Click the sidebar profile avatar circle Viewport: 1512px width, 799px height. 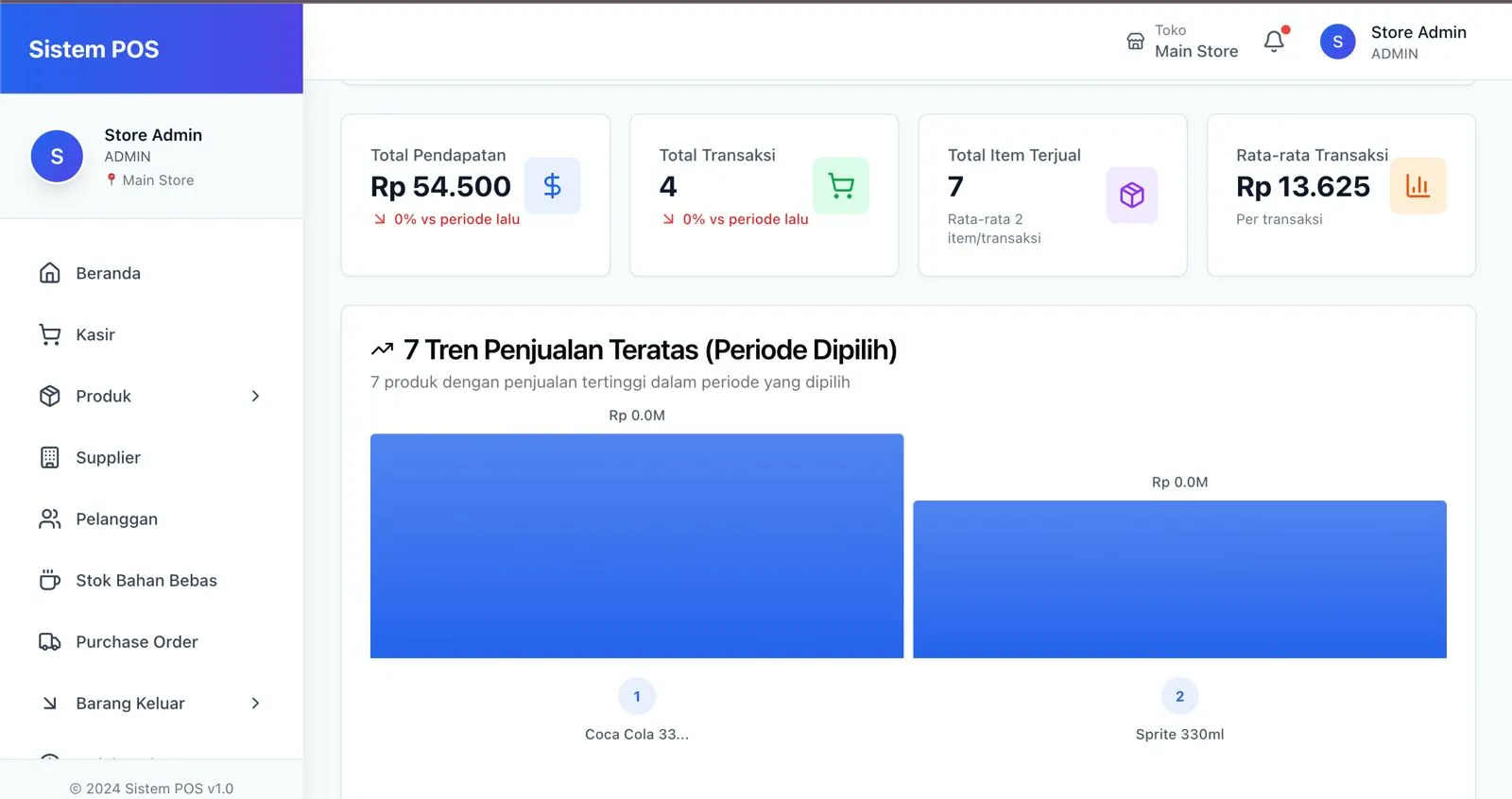[x=57, y=157]
